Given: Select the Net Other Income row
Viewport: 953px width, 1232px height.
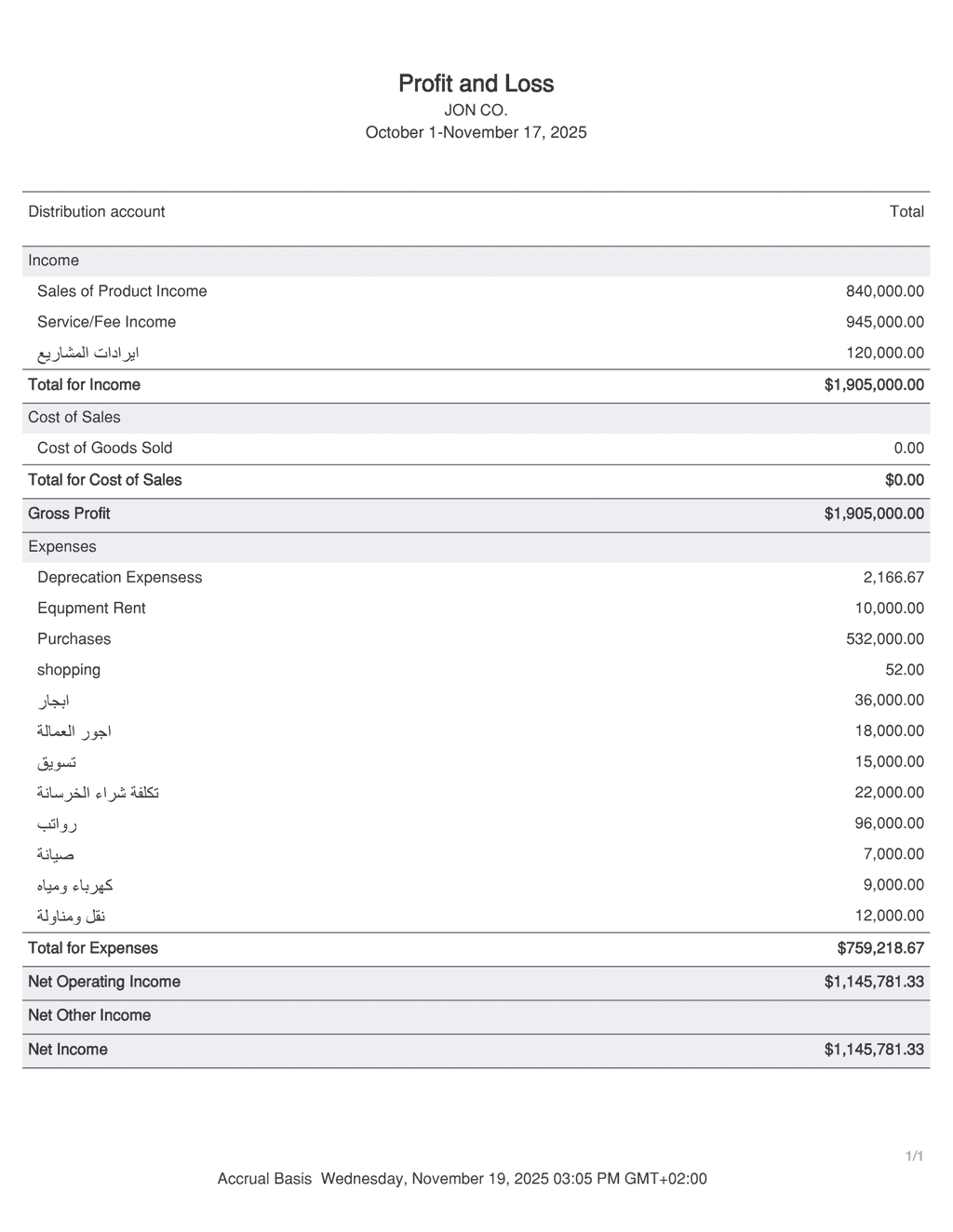Looking at the screenshot, I should coord(89,1015).
